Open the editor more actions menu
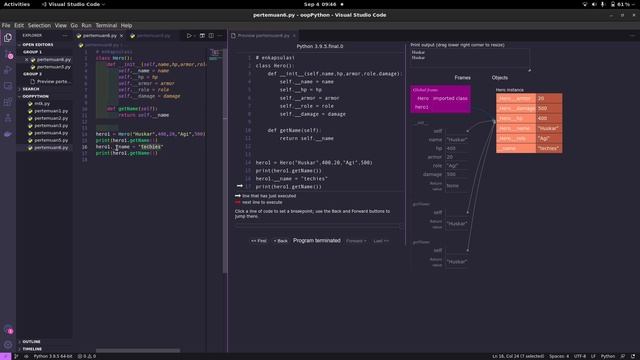 tap(220, 36)
